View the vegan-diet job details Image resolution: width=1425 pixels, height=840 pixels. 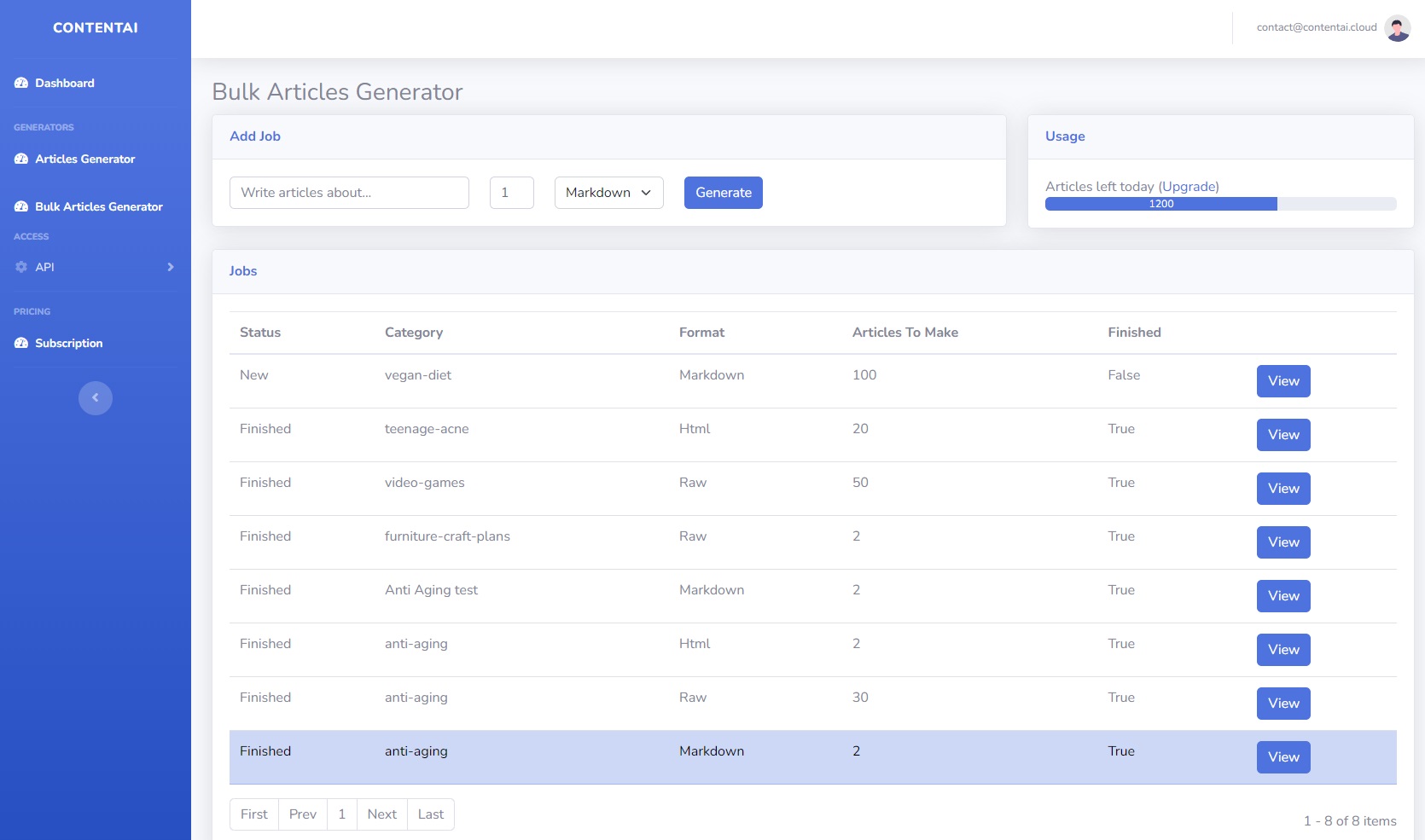(1282, 381)
